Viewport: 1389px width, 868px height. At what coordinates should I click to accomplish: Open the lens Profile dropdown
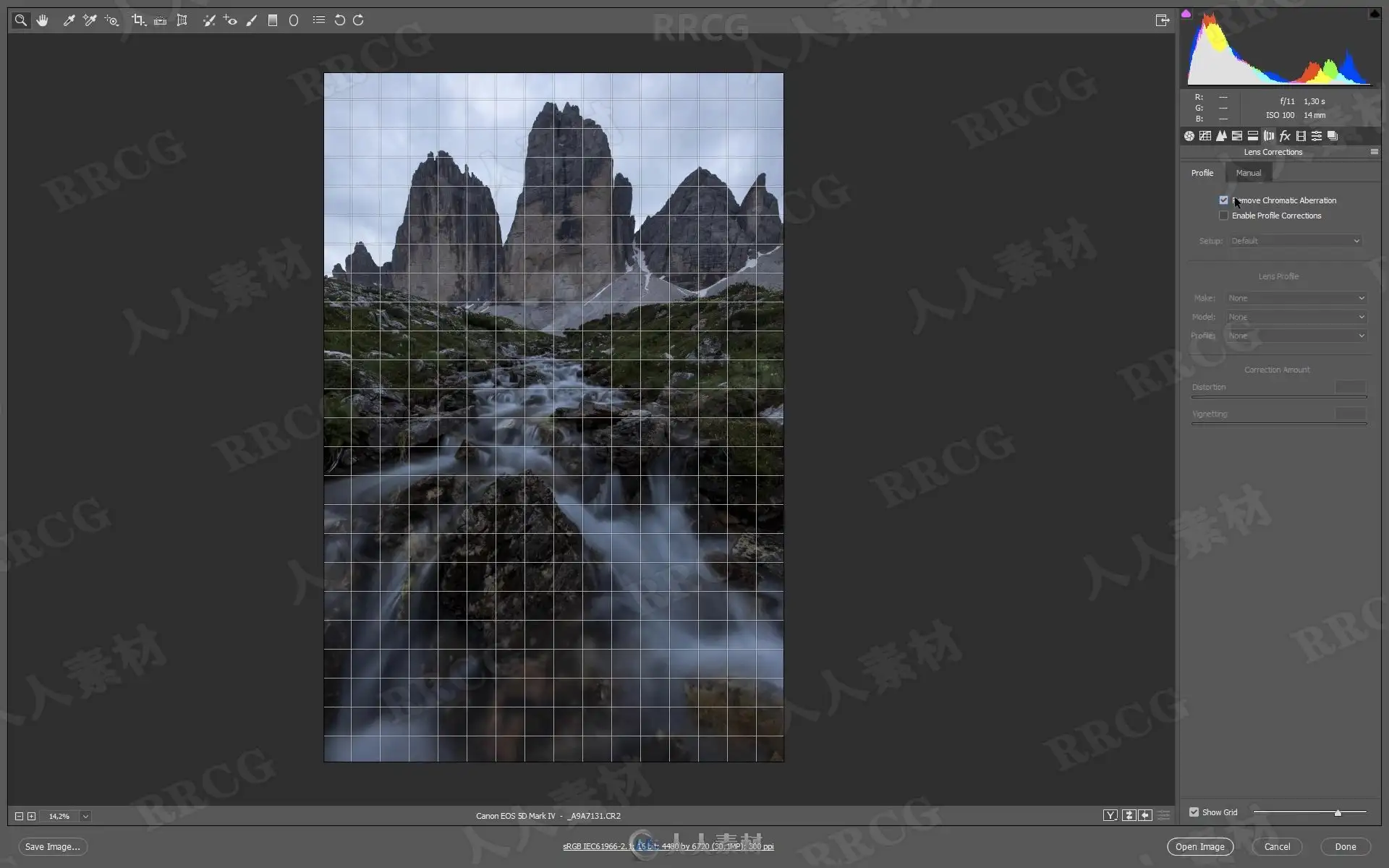click(1296, 336)
